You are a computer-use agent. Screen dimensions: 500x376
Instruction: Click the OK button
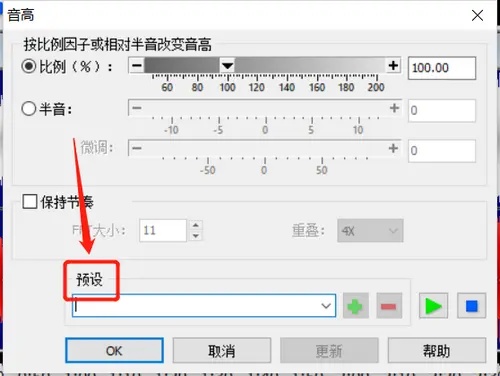coord(114,350)
